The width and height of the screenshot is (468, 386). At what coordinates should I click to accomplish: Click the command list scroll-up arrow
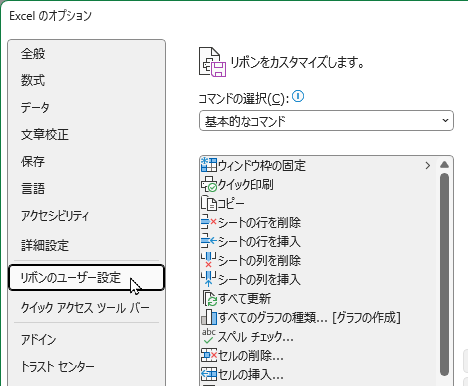(x=444, y=165)
